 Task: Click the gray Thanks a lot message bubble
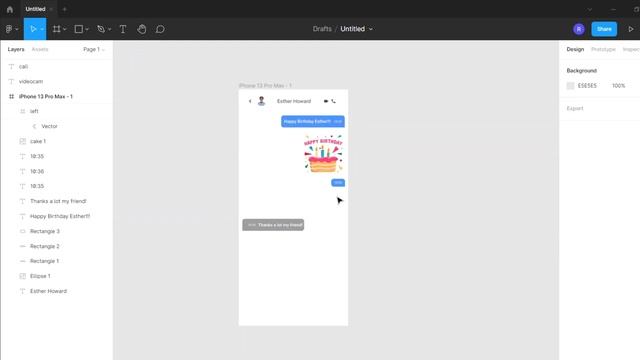point(273,225)
